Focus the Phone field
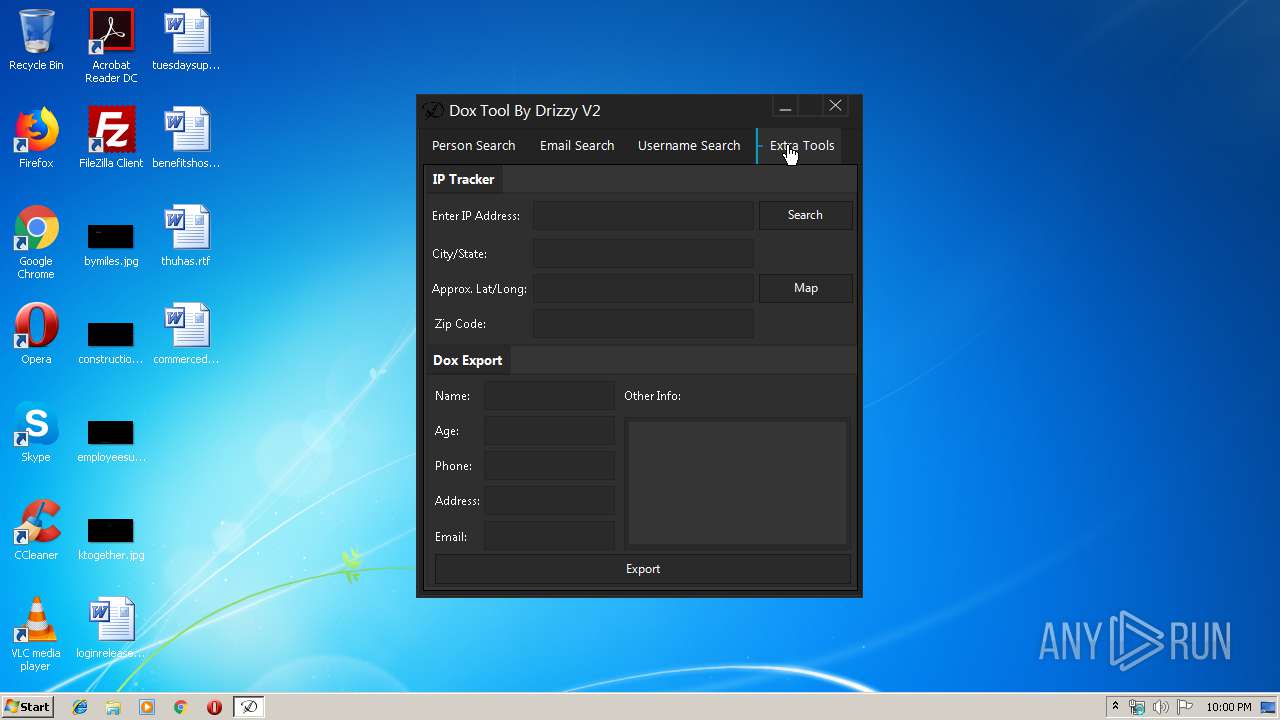This screenshot has width=1280, height=720. point(549,466)
